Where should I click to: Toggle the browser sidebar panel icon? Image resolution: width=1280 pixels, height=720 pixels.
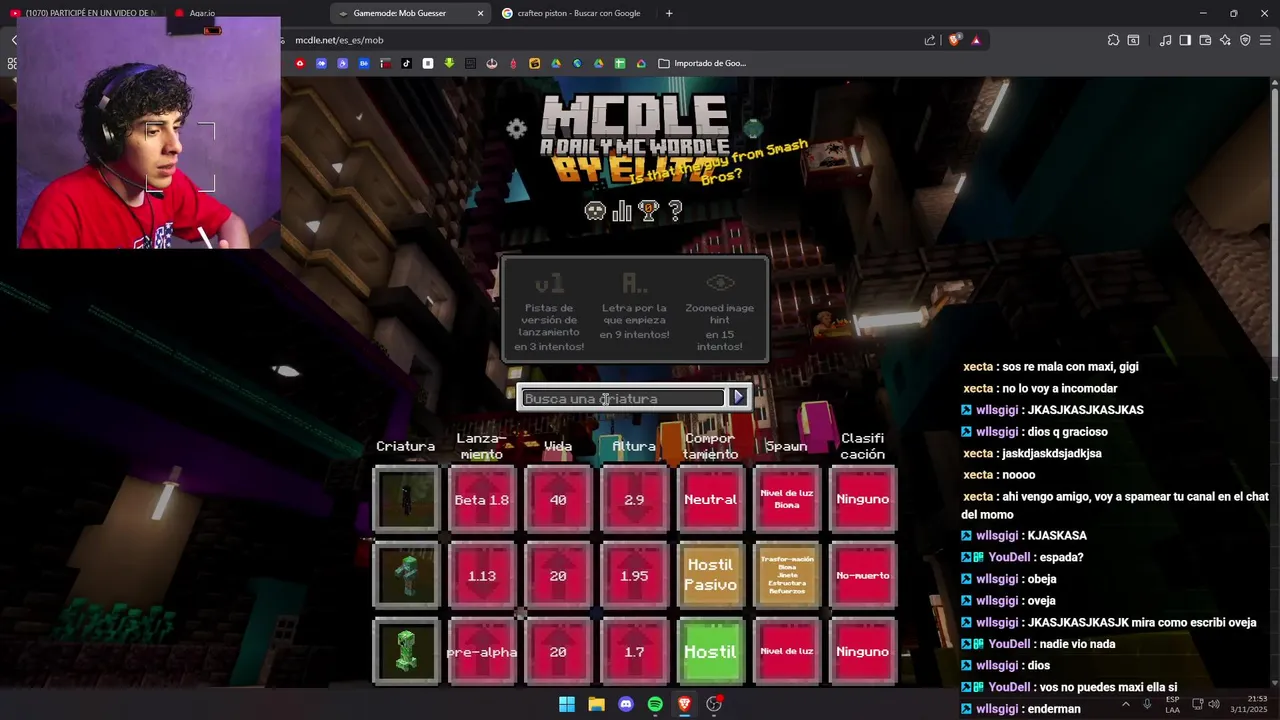[1185, 40]
